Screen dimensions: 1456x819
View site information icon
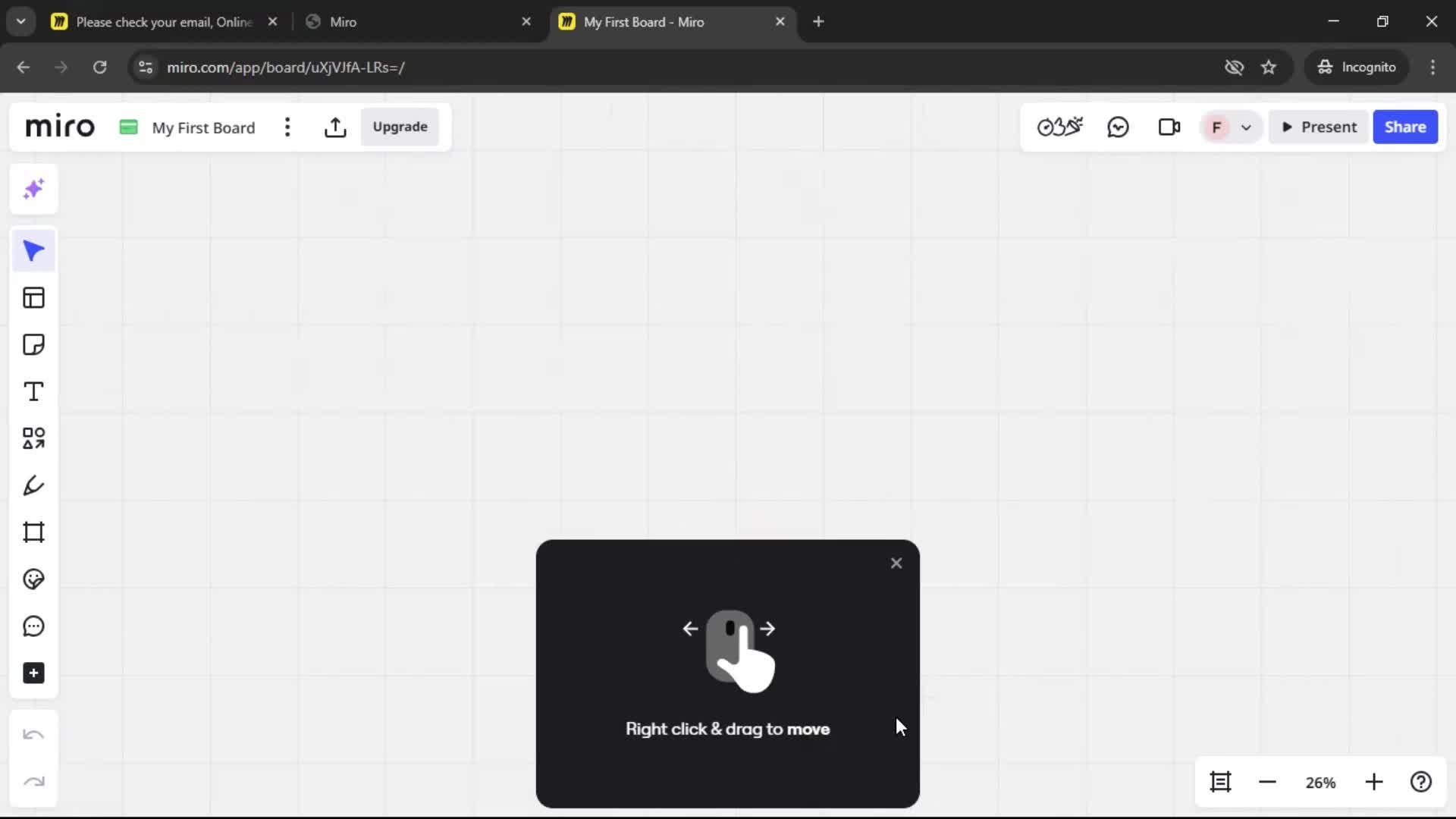click(x=146, y=67)
